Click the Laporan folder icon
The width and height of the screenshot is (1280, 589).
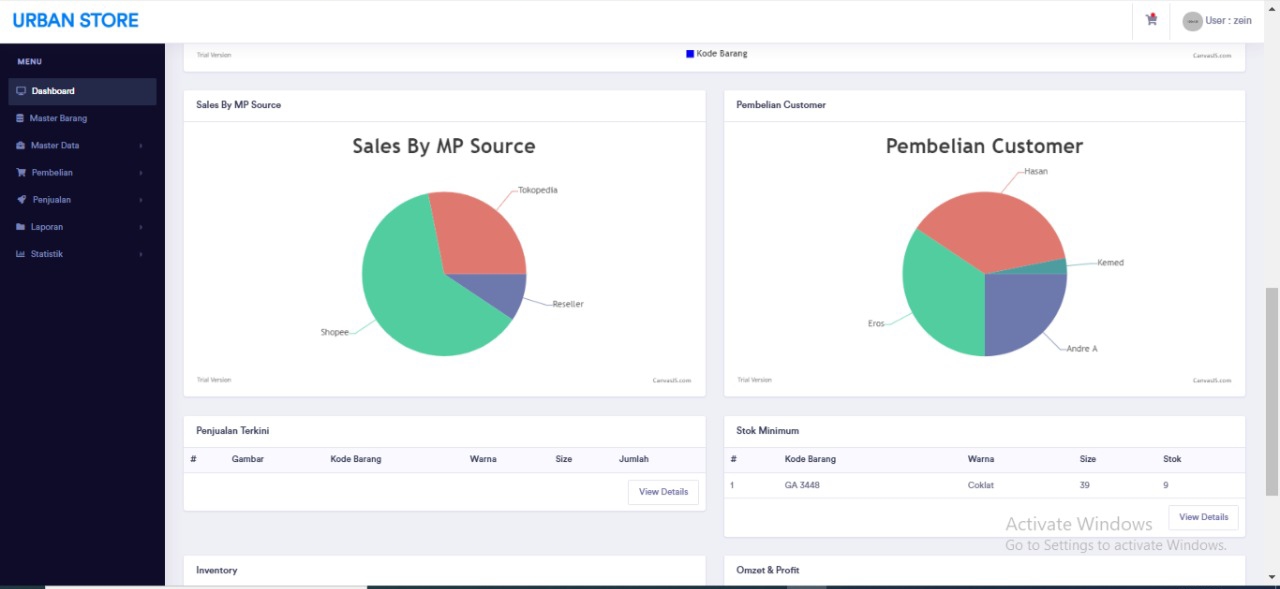(x=21, y=227)
